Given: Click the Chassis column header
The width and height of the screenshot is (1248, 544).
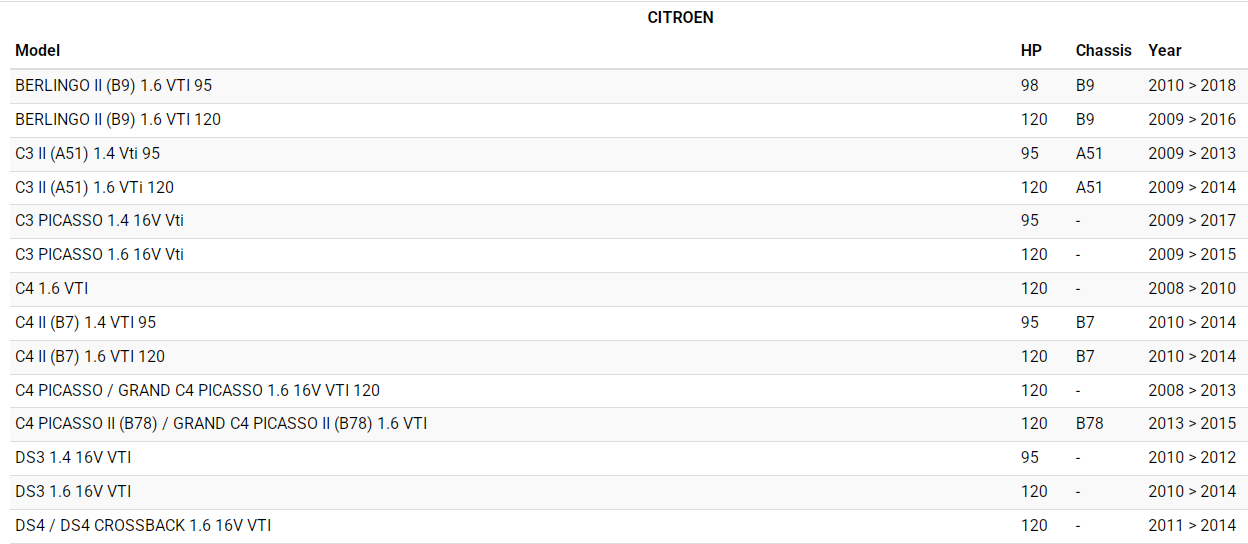Looking at the screenshot, I should pyautogui.click(x=1103, y=50).
